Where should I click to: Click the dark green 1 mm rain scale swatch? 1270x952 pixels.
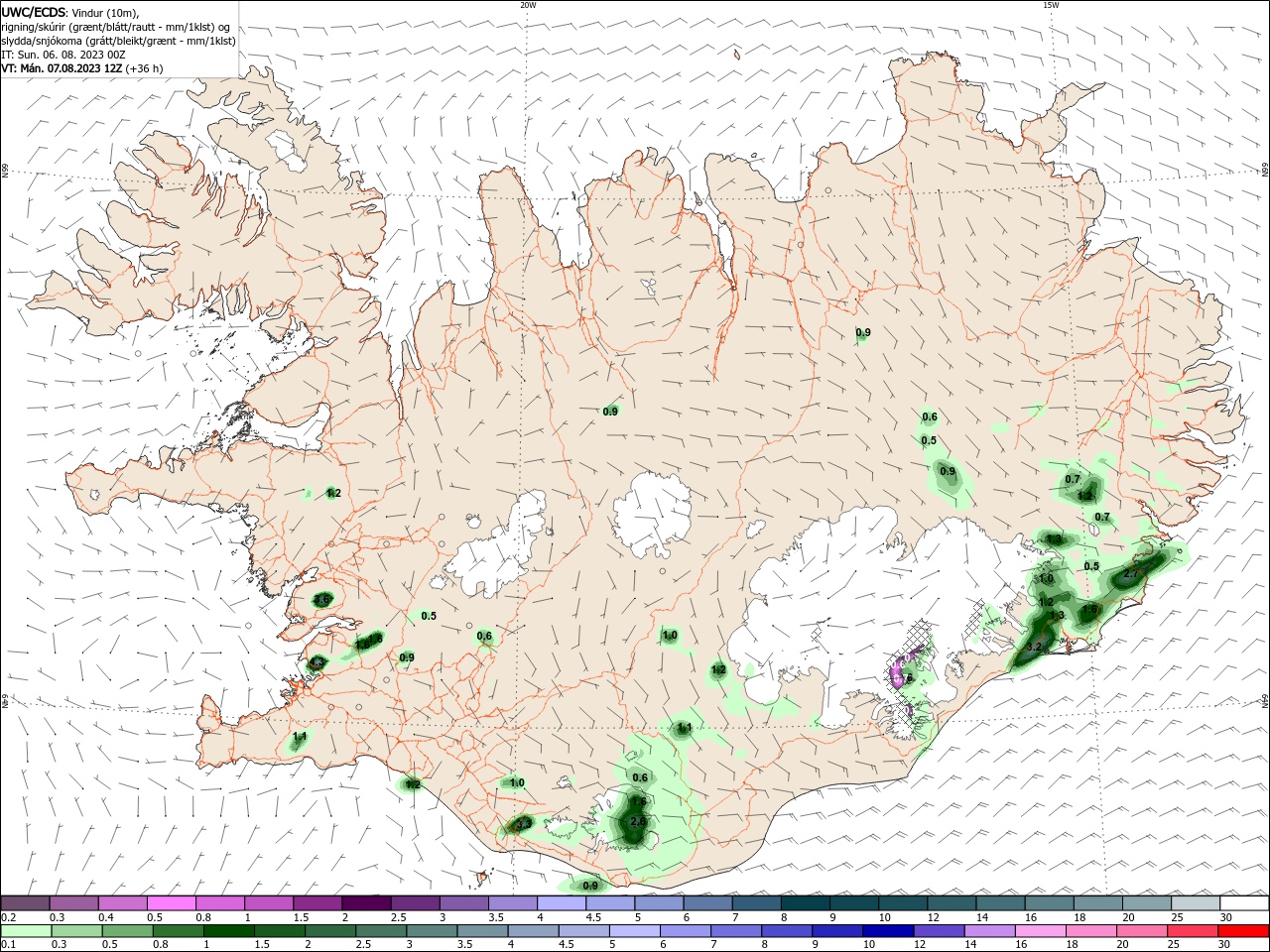[x=228, y=931]
